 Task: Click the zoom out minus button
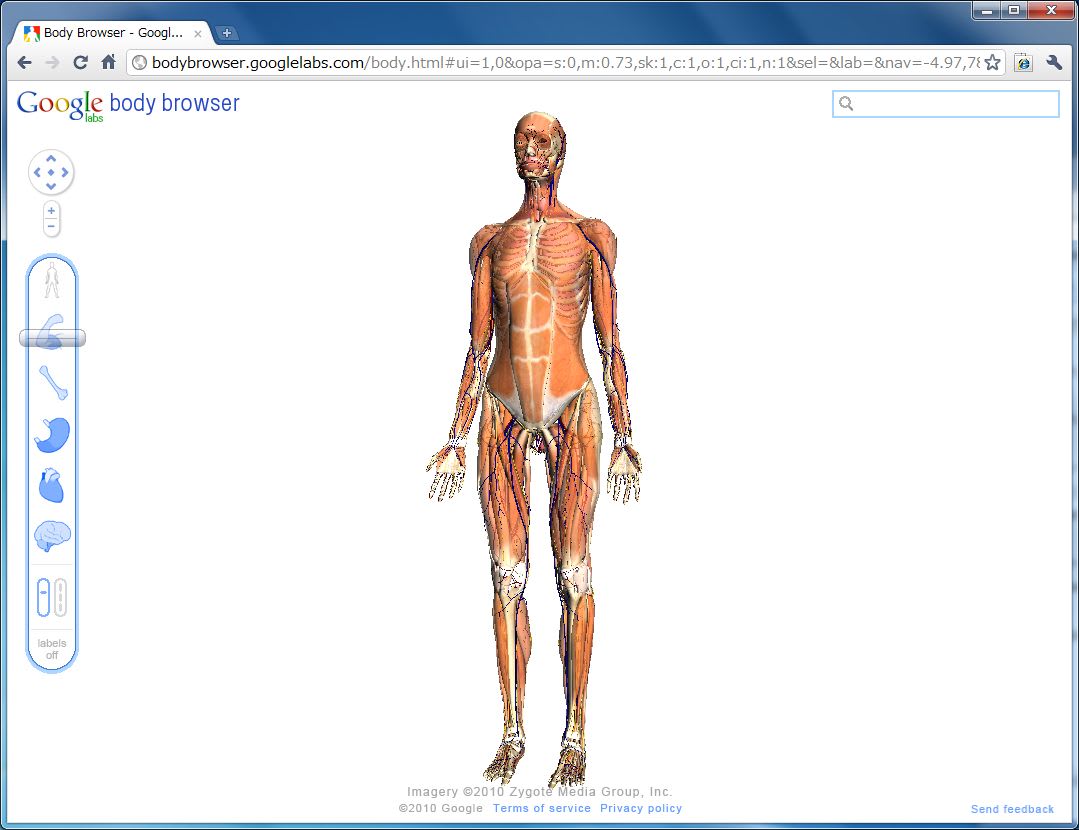pos(51,227)
